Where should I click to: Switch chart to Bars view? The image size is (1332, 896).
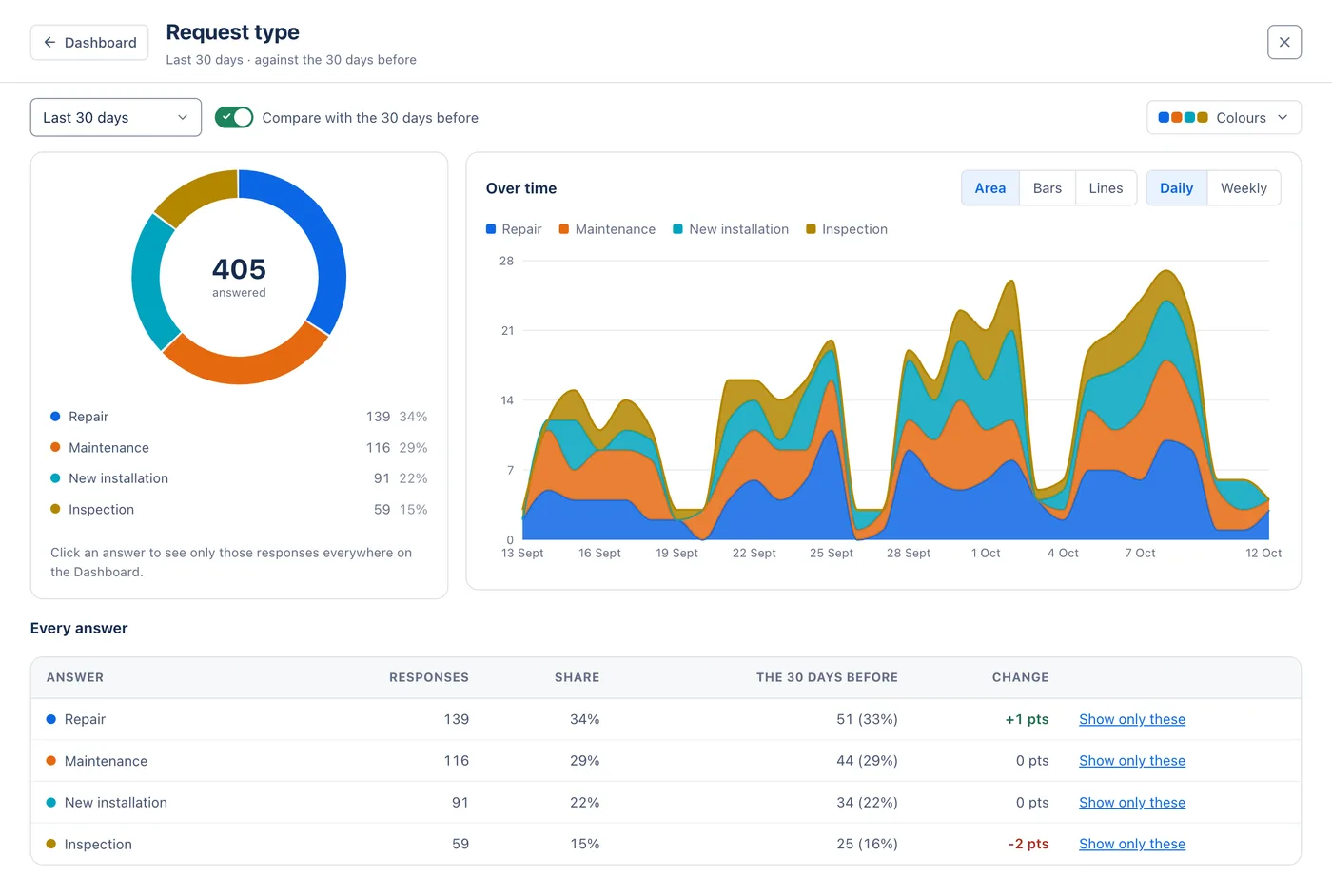[1047, 188]
